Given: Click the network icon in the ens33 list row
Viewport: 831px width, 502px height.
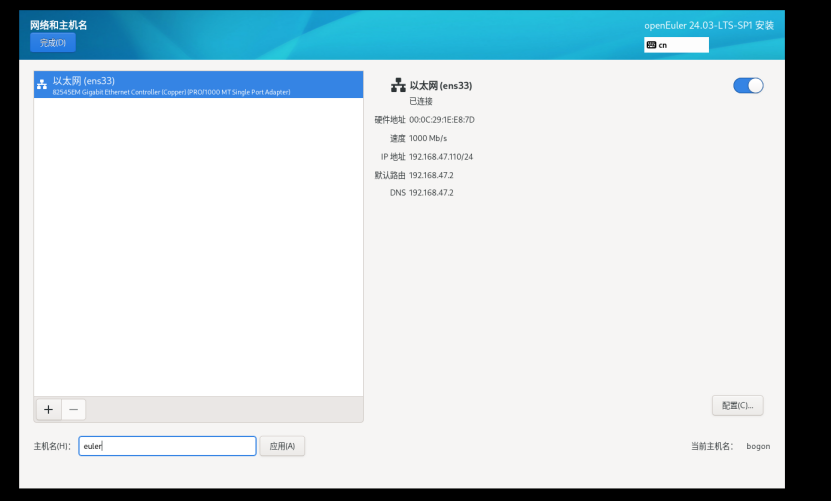Looking at the screenshot, I should [42, 85].
